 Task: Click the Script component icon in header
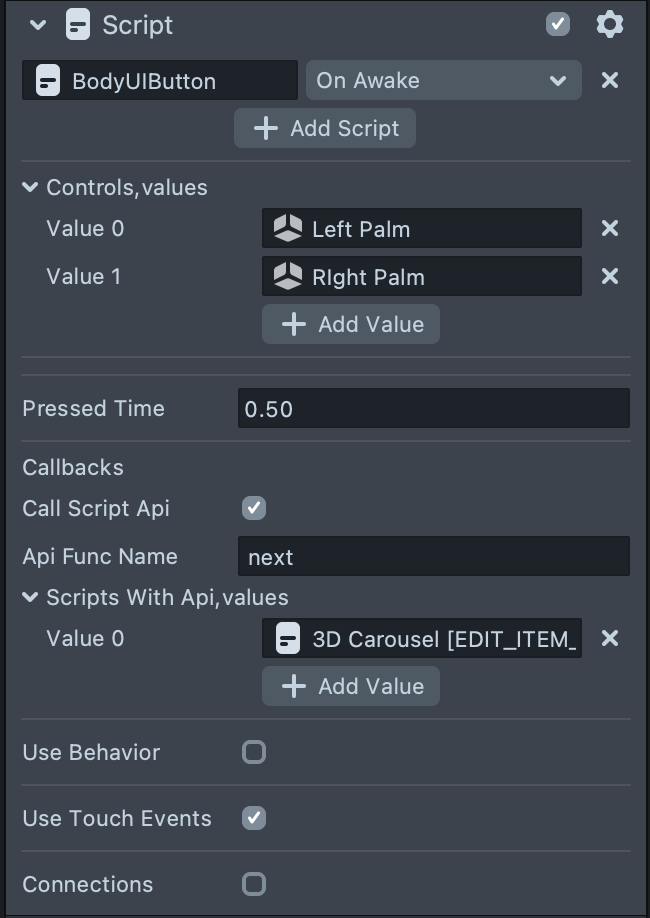pos(78,25)
